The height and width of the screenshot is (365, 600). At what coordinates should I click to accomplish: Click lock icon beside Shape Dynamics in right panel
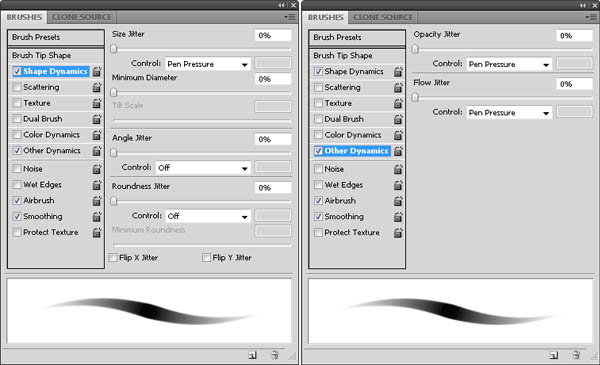click(398, 72)
